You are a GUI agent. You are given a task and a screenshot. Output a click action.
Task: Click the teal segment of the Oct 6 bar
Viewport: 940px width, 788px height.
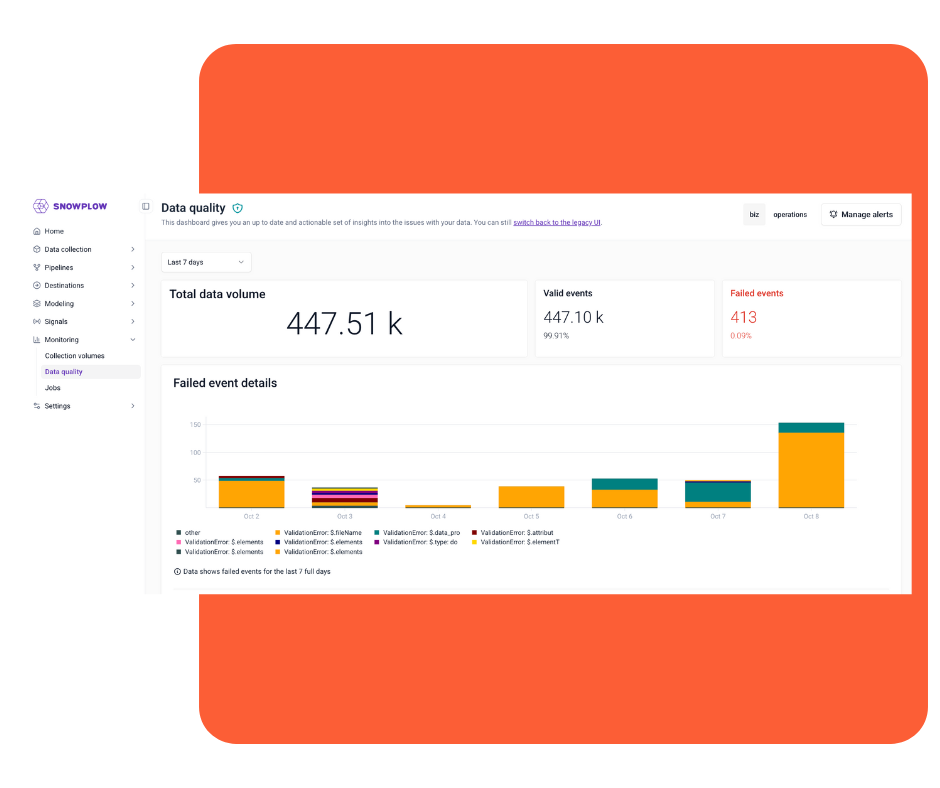pos(624,484)
